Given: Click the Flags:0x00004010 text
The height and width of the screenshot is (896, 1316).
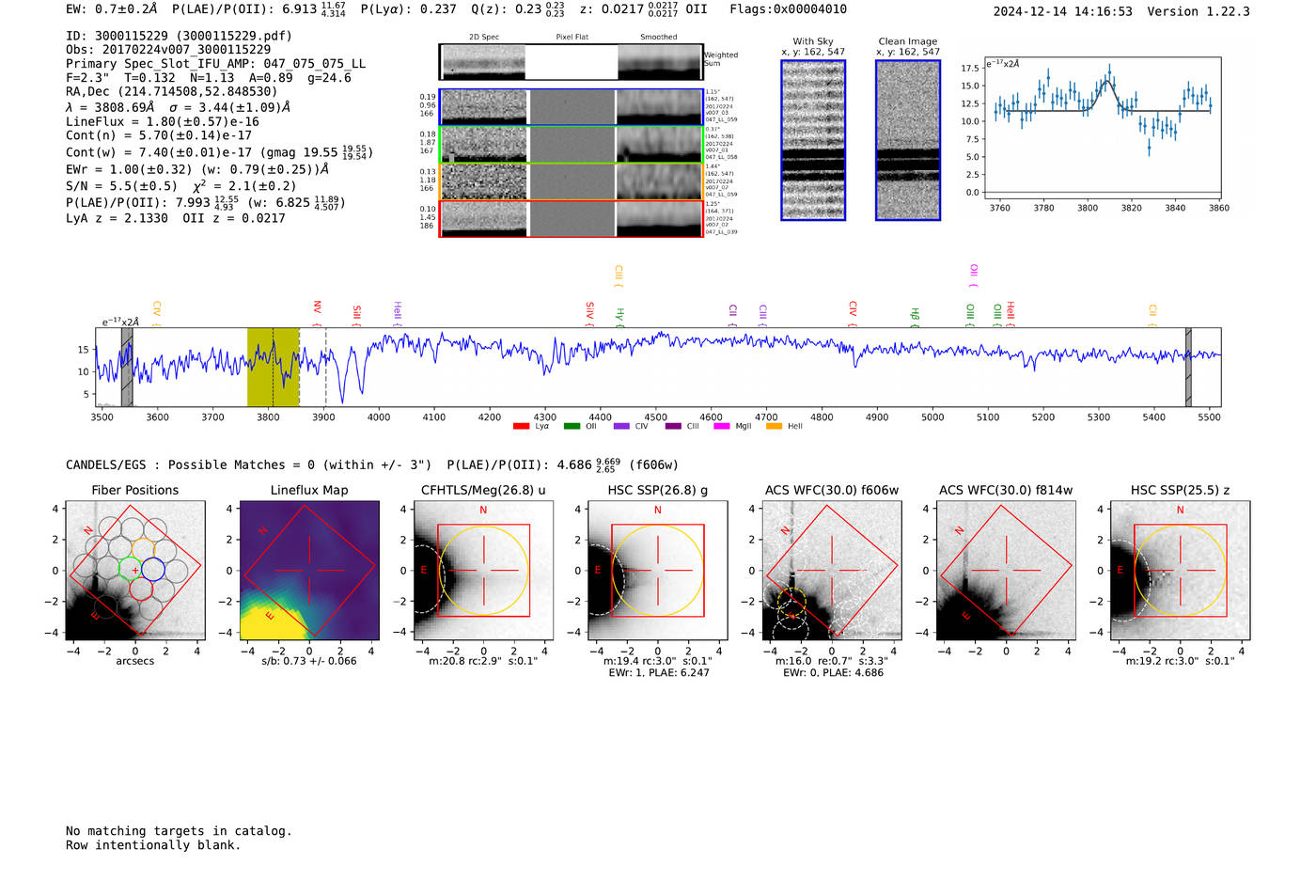Looking at the screenshot, I should point(788,9).
